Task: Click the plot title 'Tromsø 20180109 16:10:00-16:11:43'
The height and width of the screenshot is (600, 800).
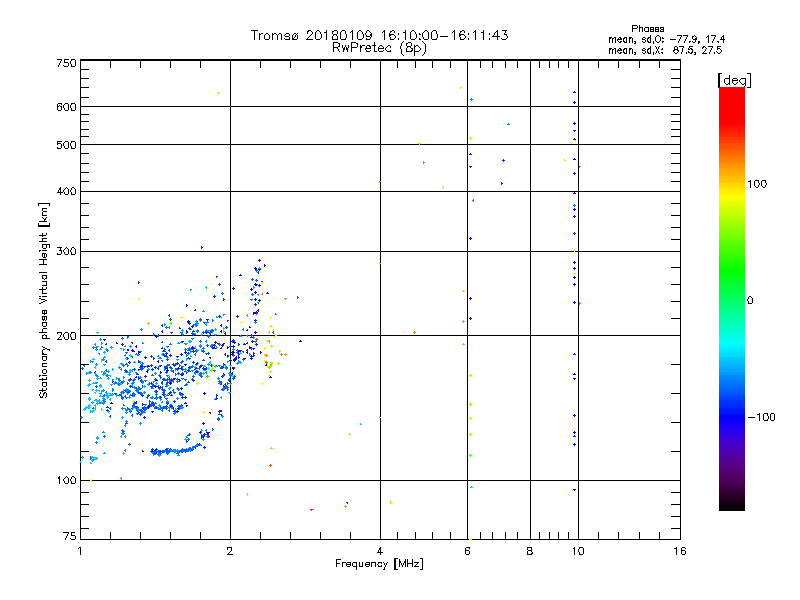Action: point(379,35)
